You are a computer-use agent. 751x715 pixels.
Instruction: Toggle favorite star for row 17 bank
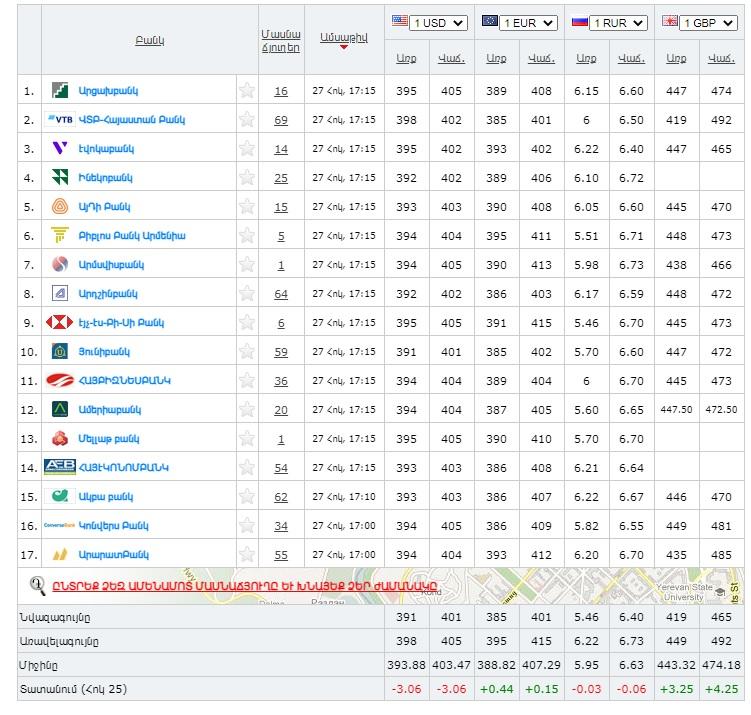click(x=247, y=555)
